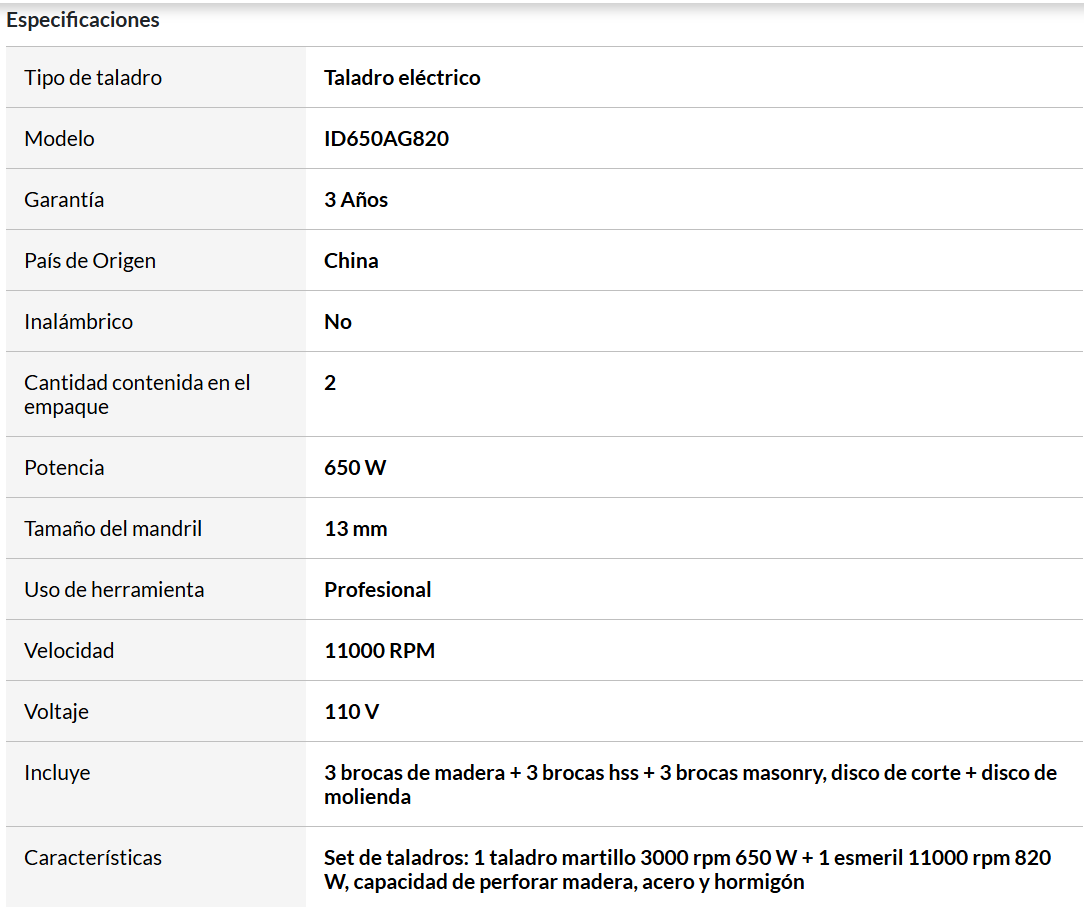Click the Profesional tool use value
The height and width of the screenshot is (907, 1084).
(x=378, y=590)
